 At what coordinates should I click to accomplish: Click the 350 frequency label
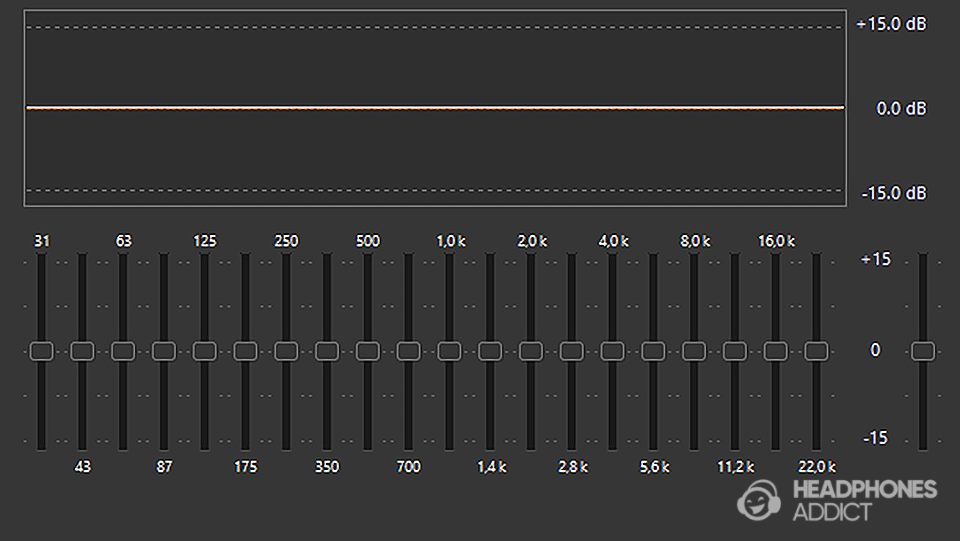tap(327, 467)
